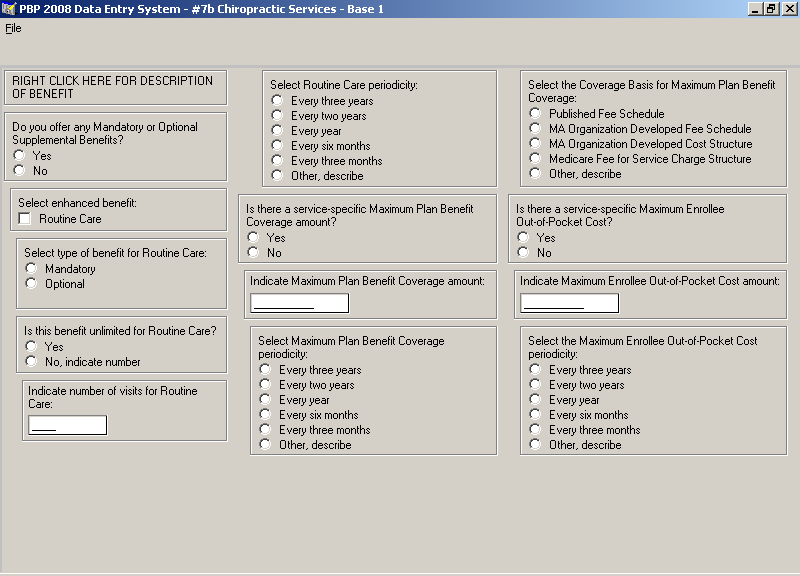Select Plan Benefit Coverage periodicity Every six months
Viewport: 800px width, 576px height.
(265, 415)
